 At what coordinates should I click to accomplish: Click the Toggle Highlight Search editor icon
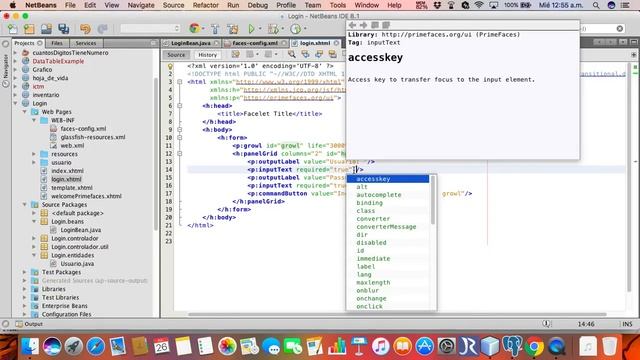point(333,54)
